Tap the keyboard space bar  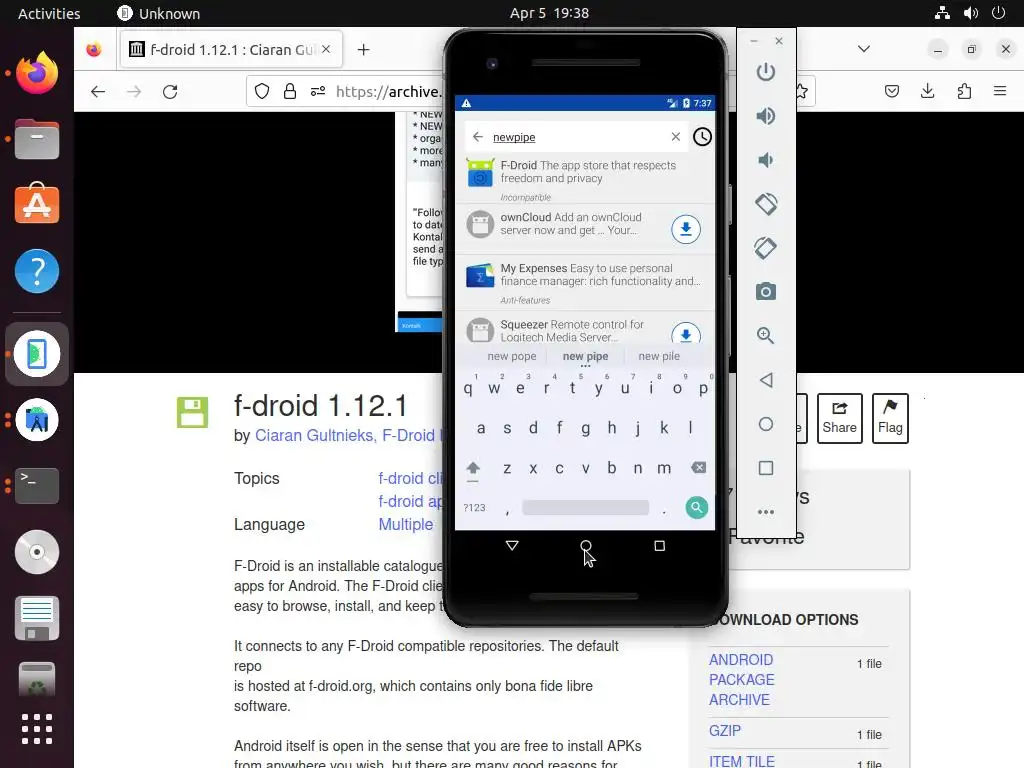(585, 507)
